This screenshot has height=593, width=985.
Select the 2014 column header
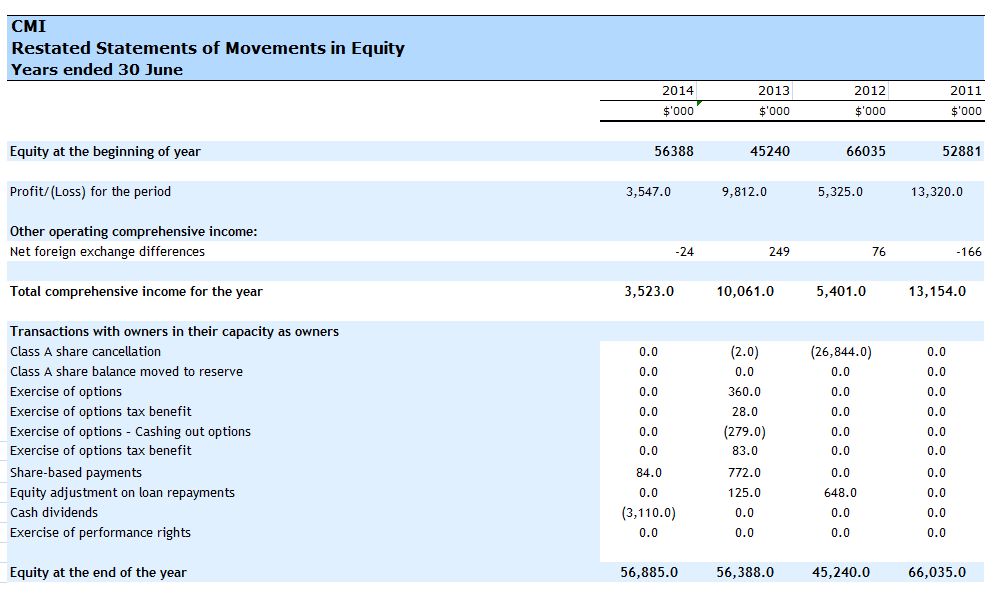click(x=677, y=90)
